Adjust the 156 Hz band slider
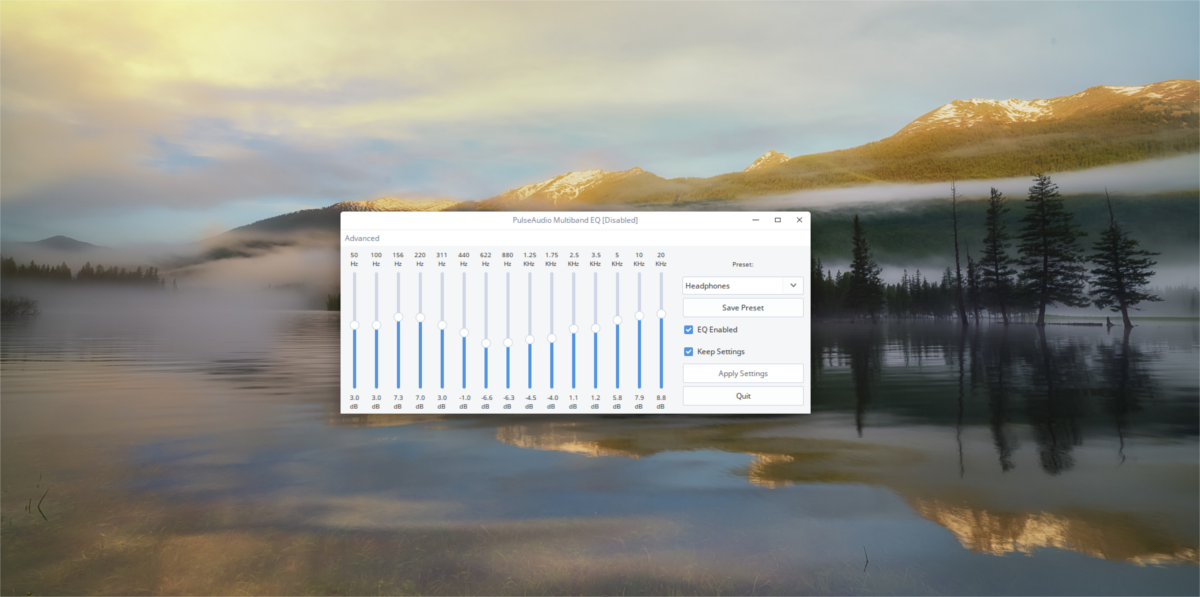Viewport: 1200px width, 597px height. [398, 317]
